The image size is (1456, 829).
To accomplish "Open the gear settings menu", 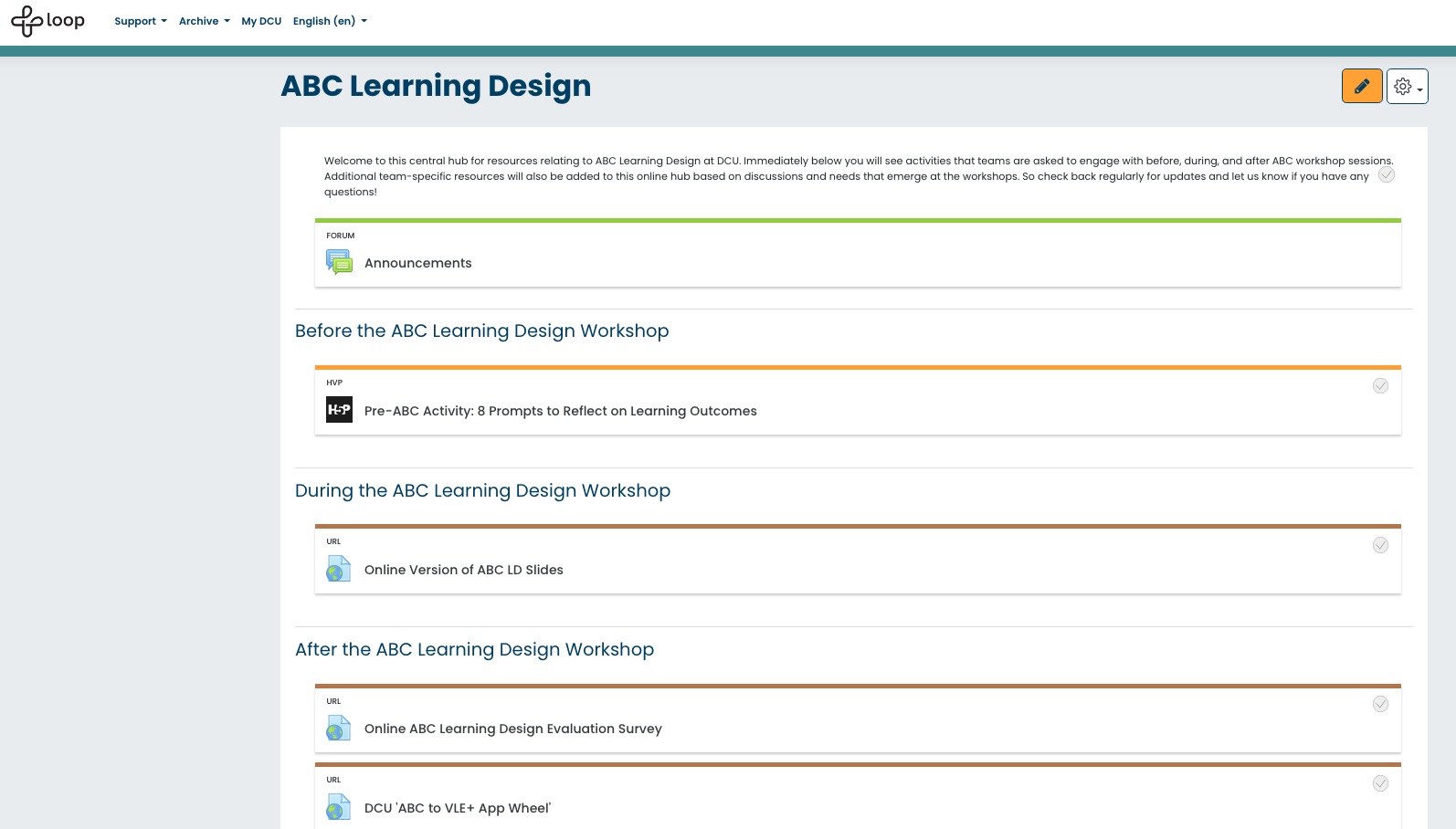I will [1407, 87].
